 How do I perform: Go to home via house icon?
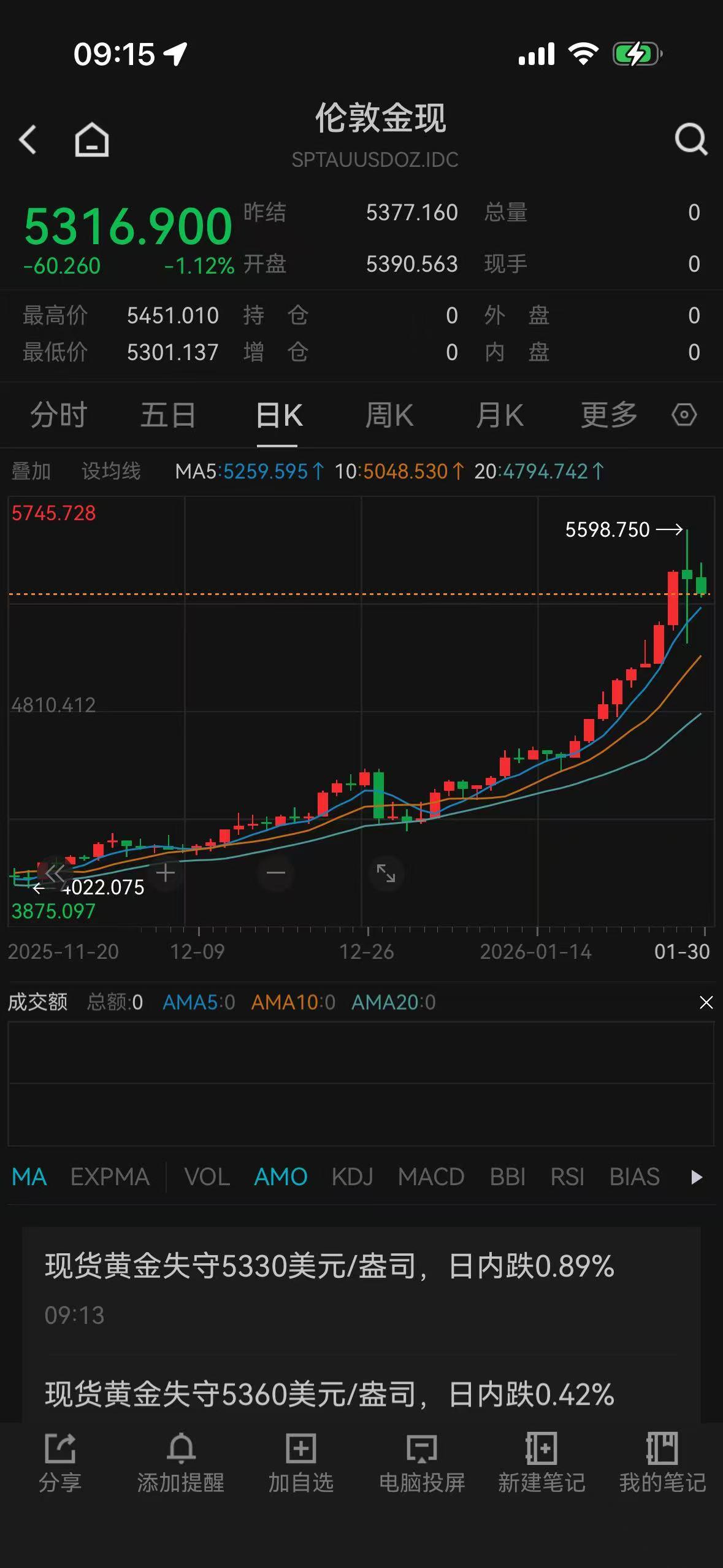tap(92, 139)
